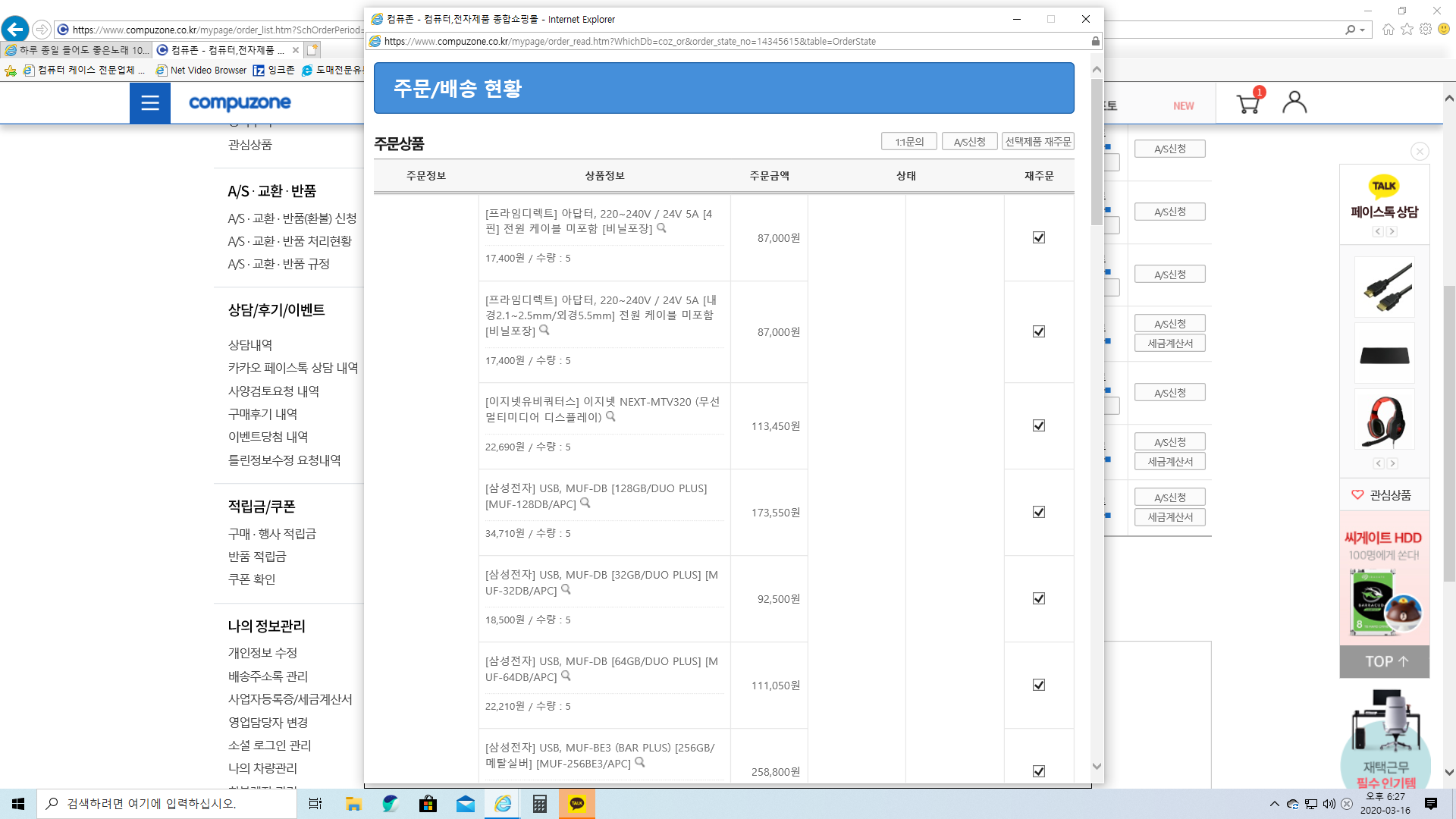Click the 1:1문의 button

pyautogui.click(x=909, y=141)
